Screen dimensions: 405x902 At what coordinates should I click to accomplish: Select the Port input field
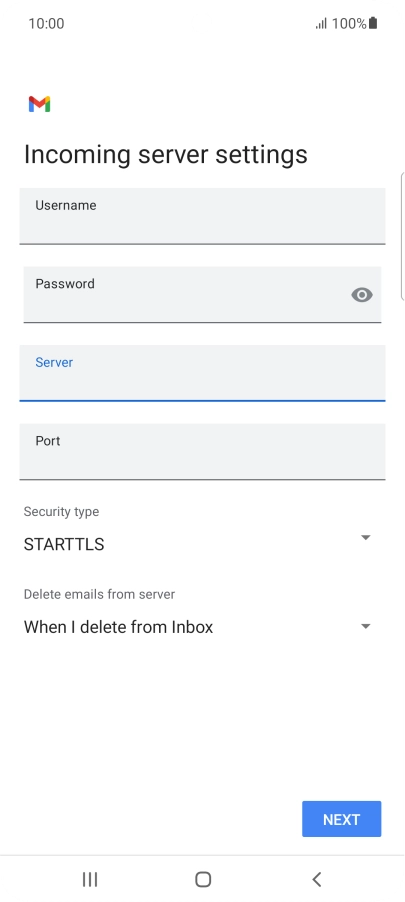[x=202, y=452]
